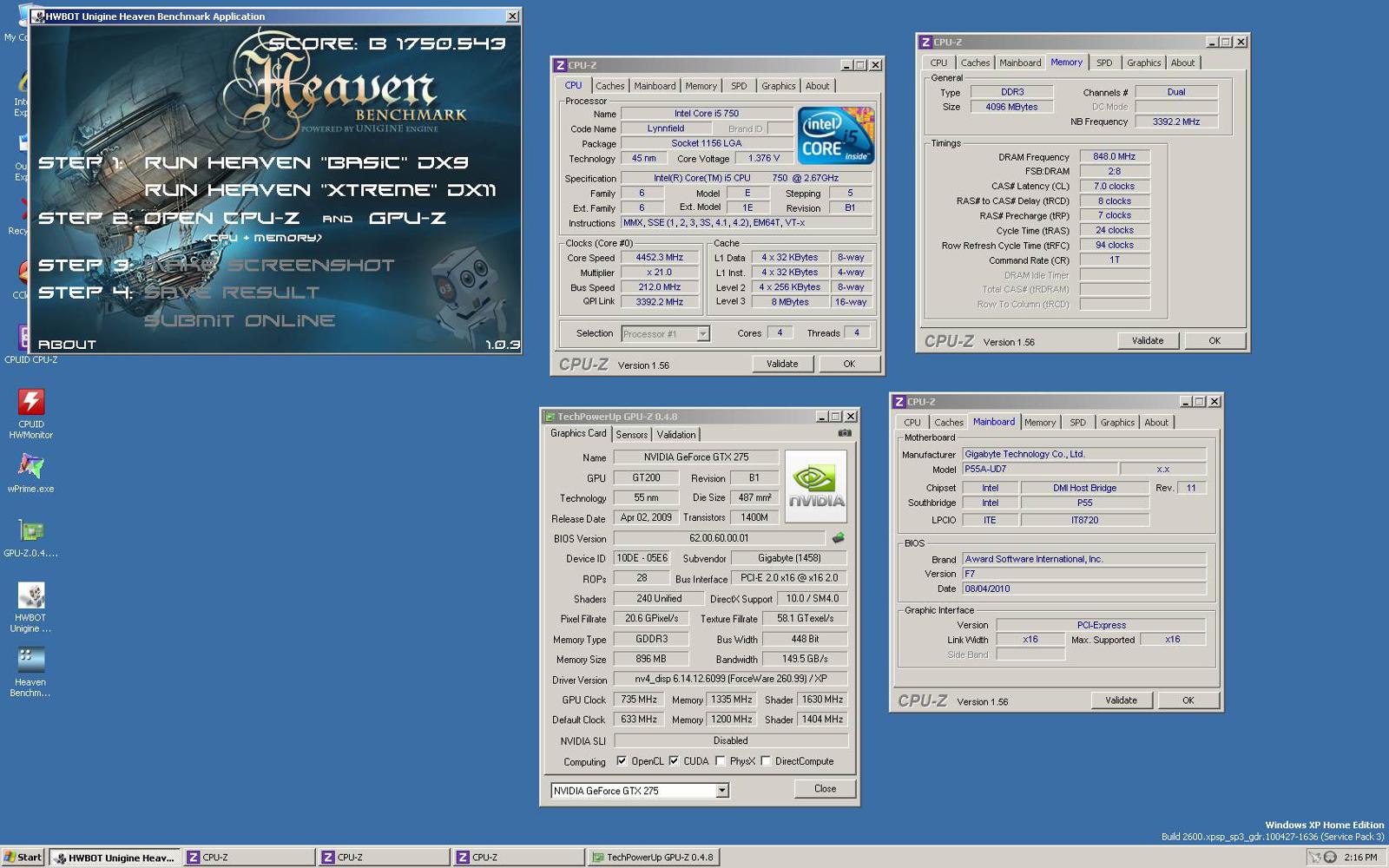Click Run Heaven "Basic" DX9
This screenshot has width=1389, height=868.
(306, 162)
